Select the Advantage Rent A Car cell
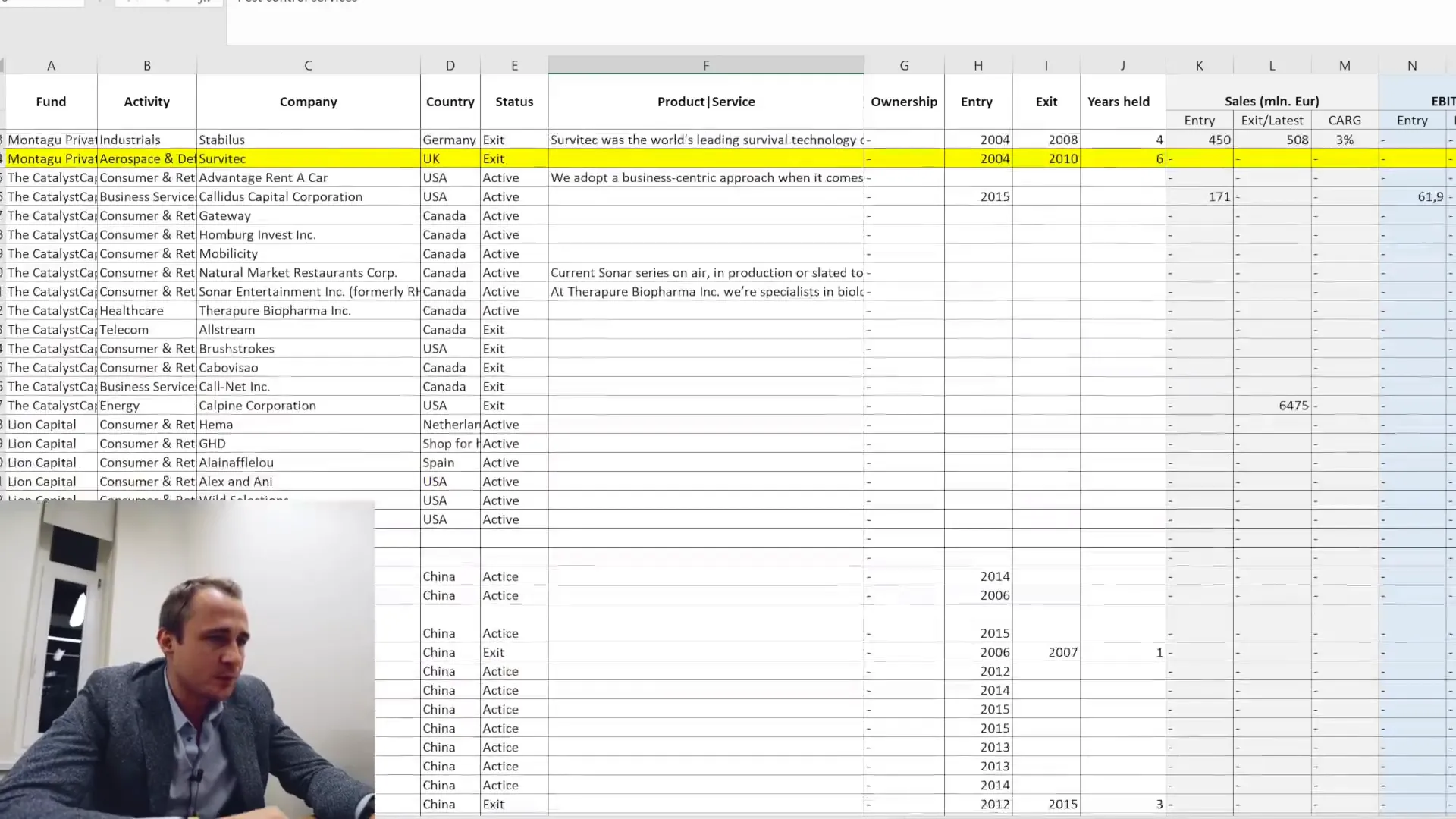Screen dimensions: 1456x819 point(308,177)
